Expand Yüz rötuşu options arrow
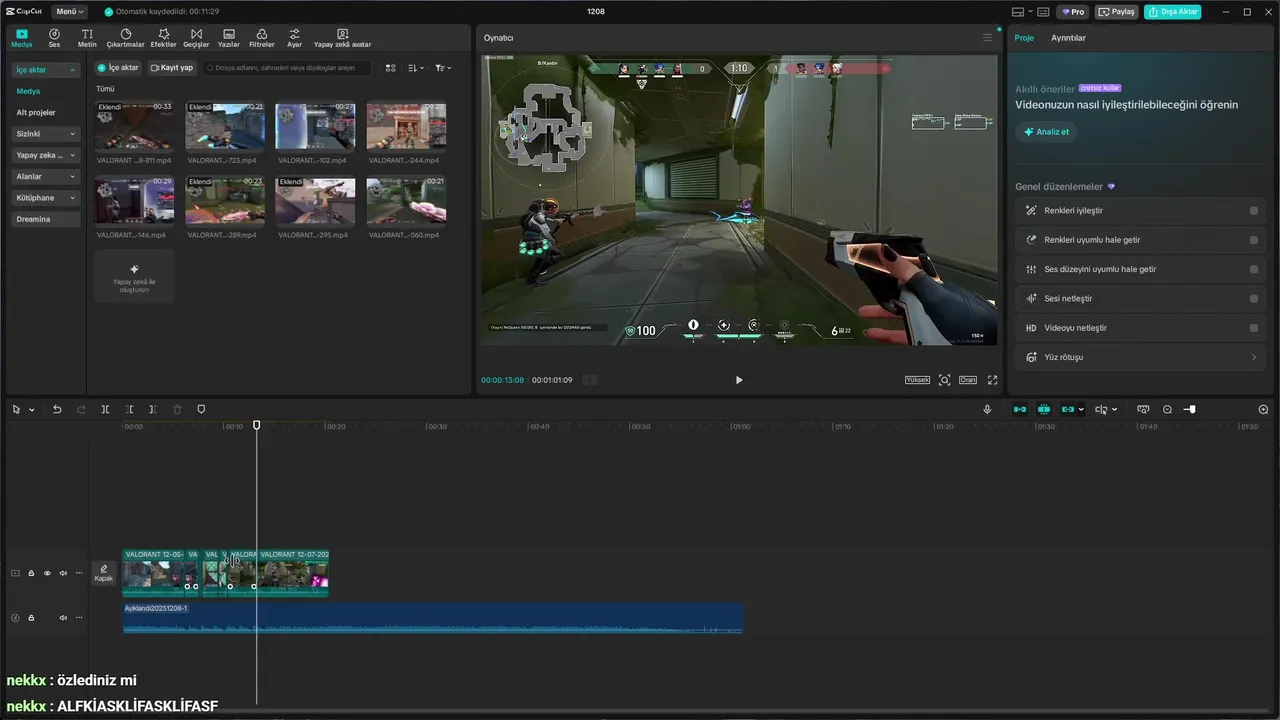1280x720 pixels. tap(1254, 357)
